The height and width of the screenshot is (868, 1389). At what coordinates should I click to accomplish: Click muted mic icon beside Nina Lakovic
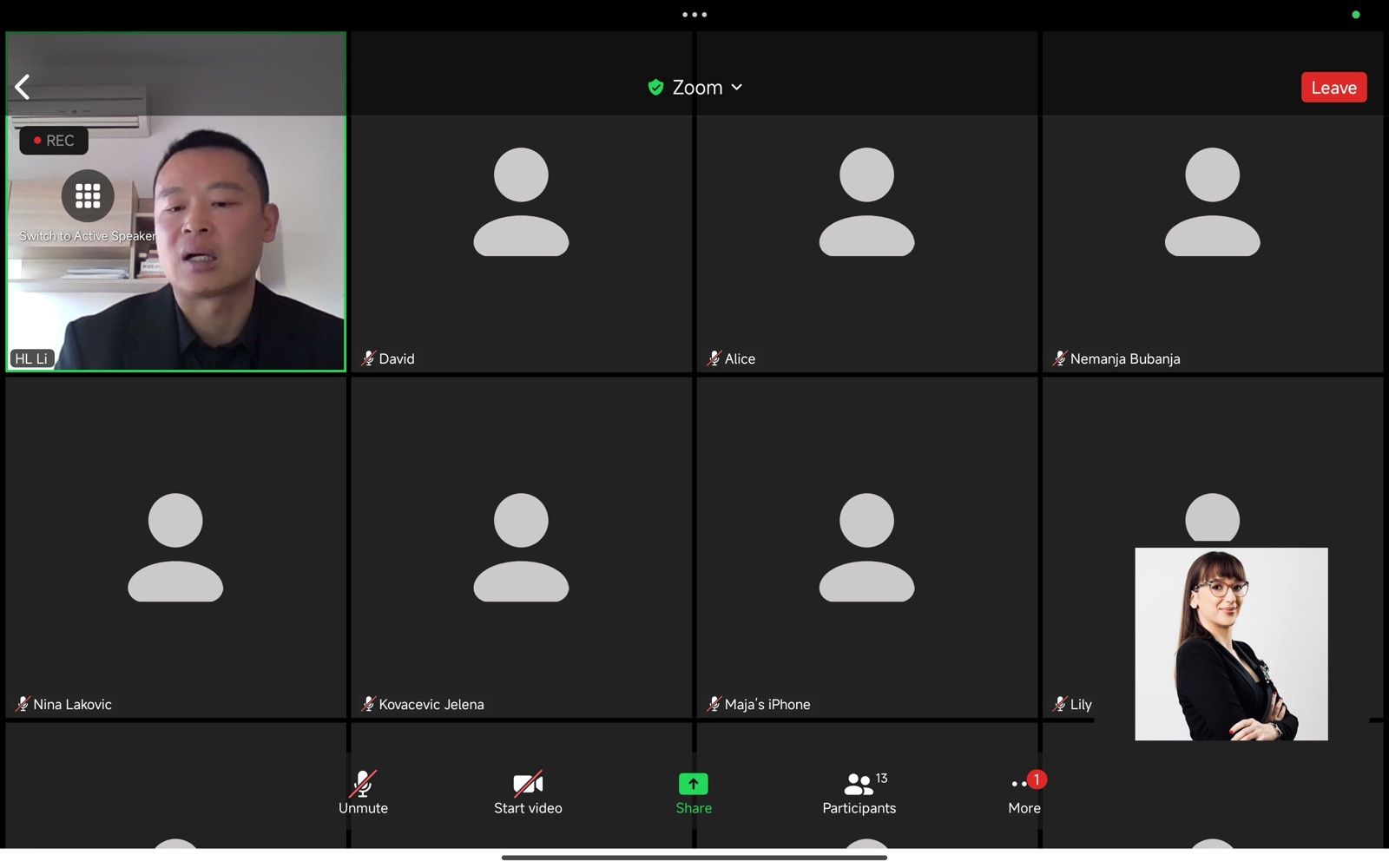click(23, 704)
